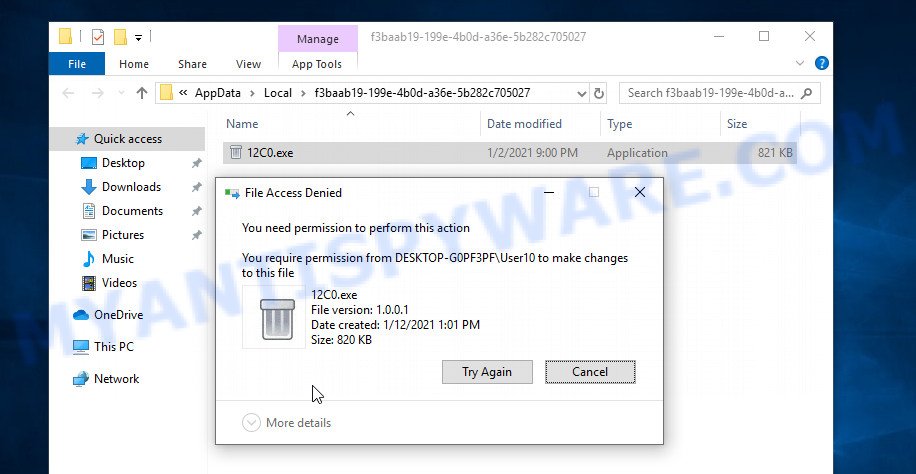
Task: Expand More details in the dialog
Action: tap(287, 423)
